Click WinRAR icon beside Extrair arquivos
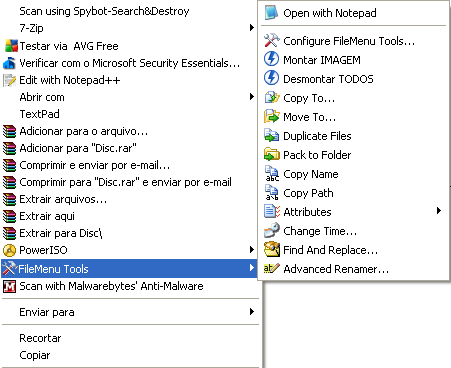Screen dimensions: 451x368 [x=9, y=199]
